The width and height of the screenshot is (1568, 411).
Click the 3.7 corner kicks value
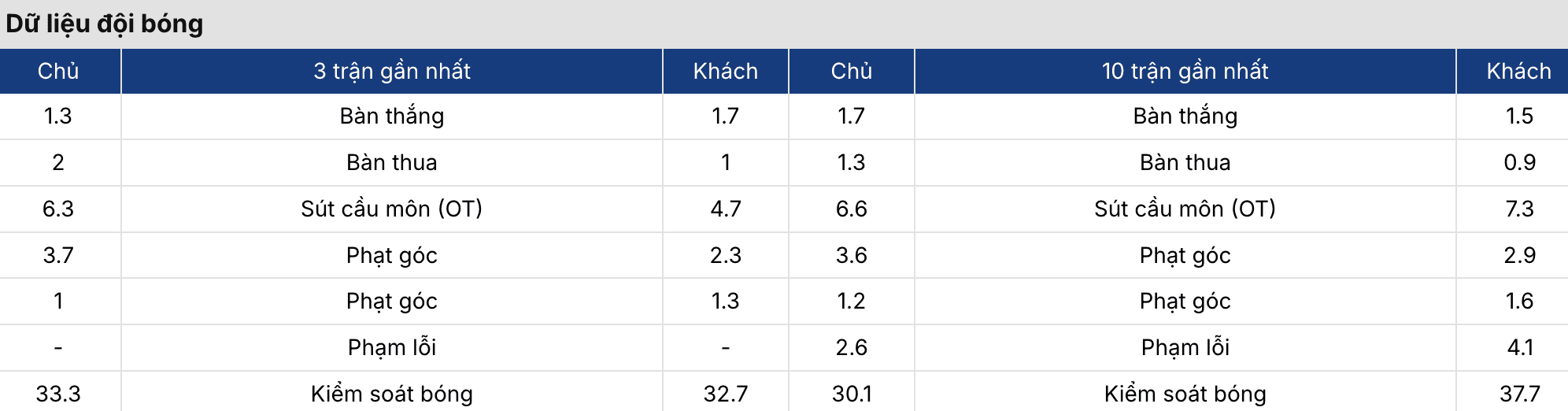[58, 255]
